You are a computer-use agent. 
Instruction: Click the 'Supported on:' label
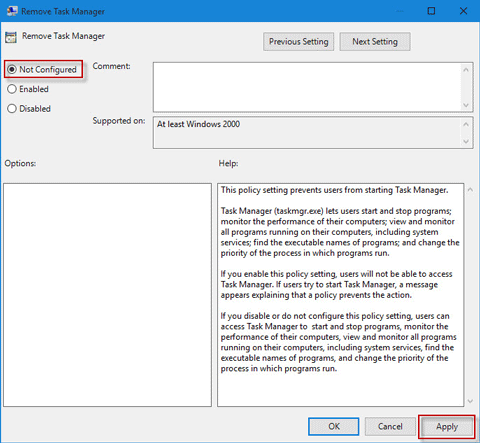coord(119,121)
